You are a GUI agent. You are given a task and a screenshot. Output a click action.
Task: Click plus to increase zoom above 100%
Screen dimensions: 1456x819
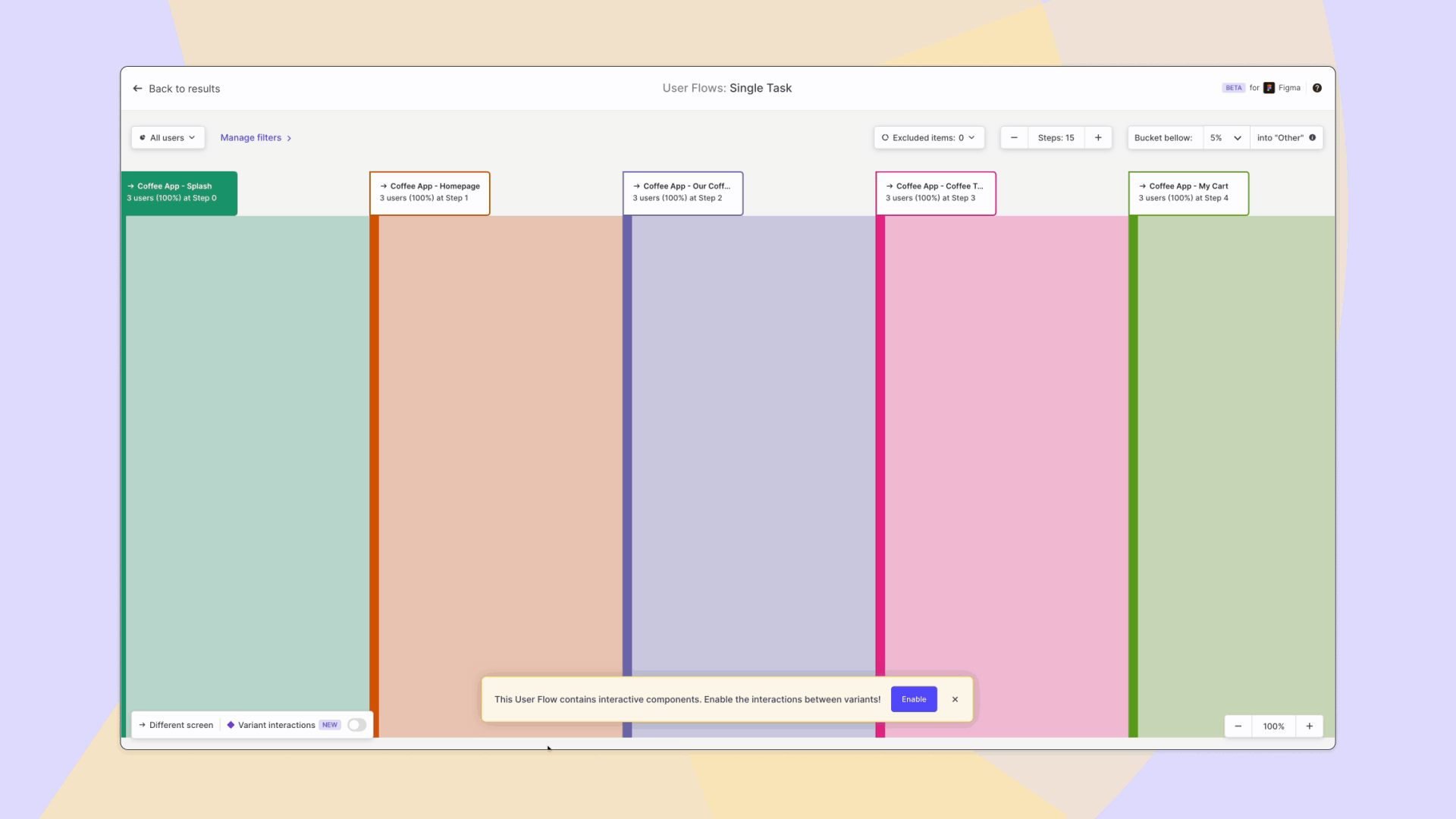1309,726
